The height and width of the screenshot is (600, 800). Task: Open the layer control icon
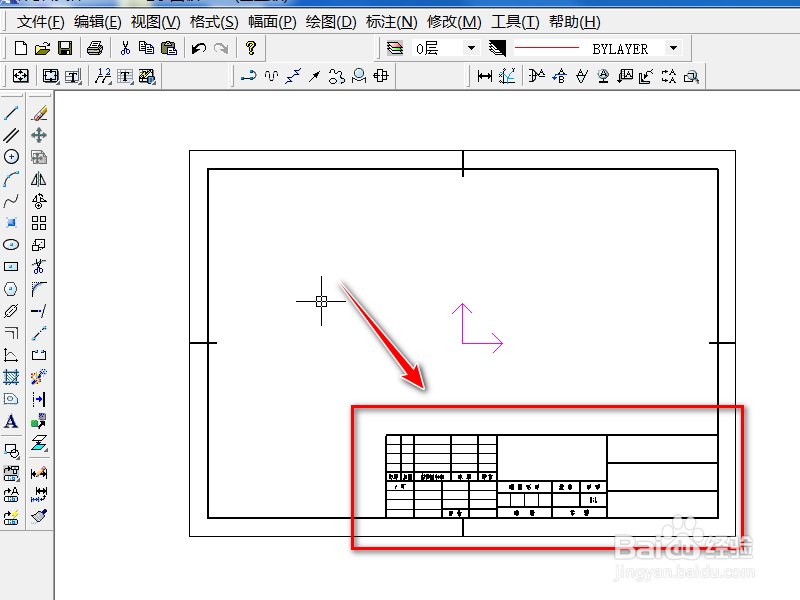click(x=395, y=48)
